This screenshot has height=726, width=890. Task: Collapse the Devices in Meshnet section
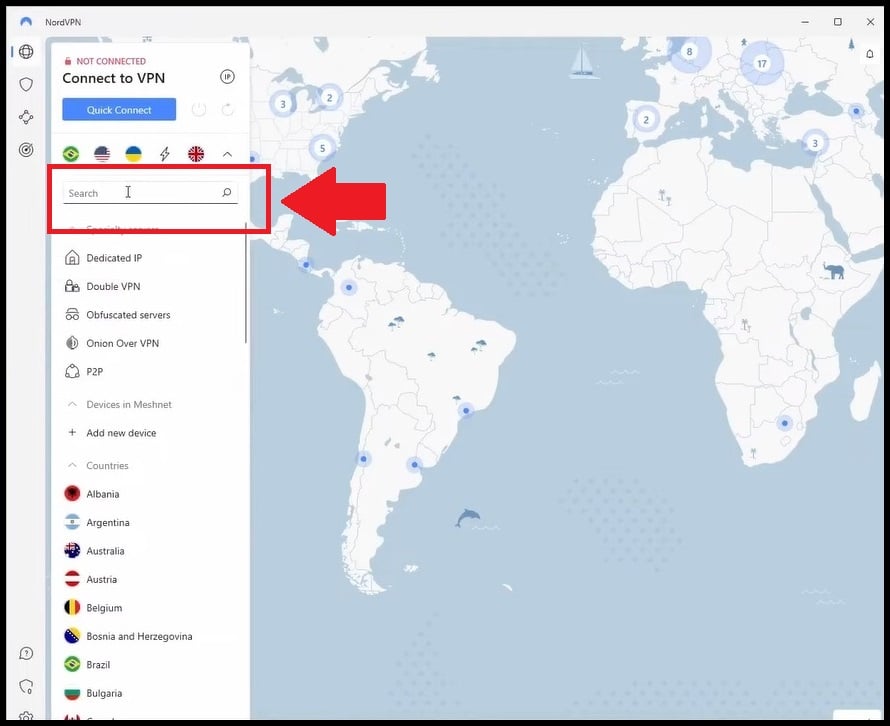72,405
